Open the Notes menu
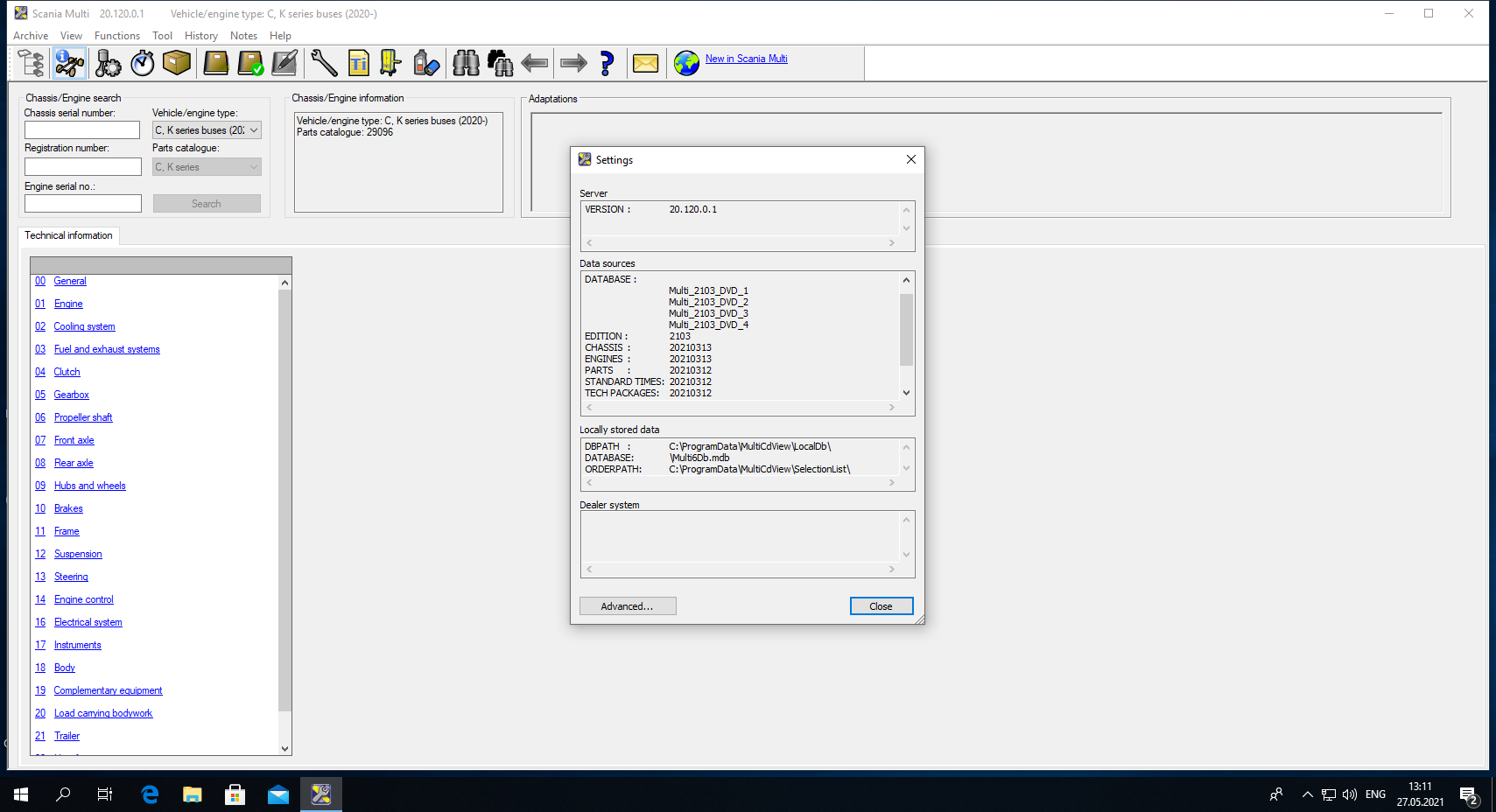The height and width of the screenshot is (812, 1496). pyautogui.click(x=243, y=36)
